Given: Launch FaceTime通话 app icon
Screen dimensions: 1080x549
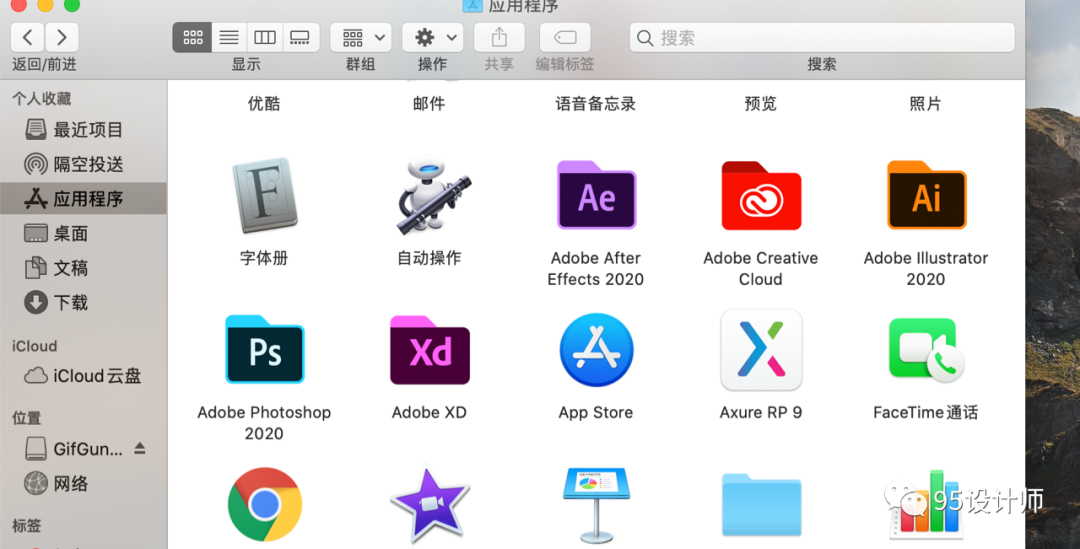Looking at the screenshot, I should point(926,350).
